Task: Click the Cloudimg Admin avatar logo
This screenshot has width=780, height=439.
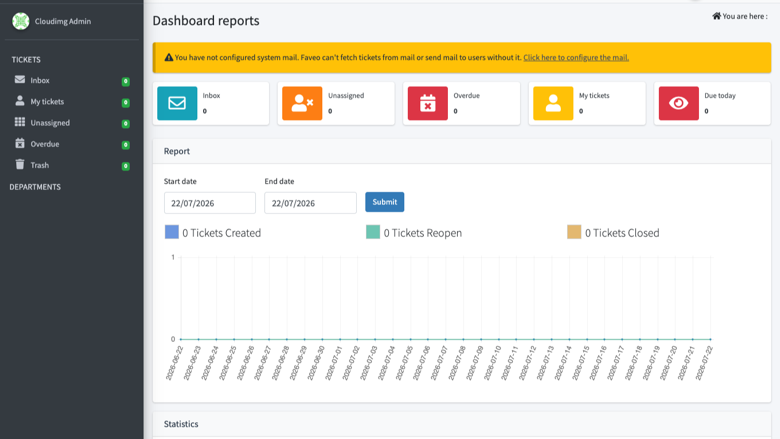Action: 21,21
